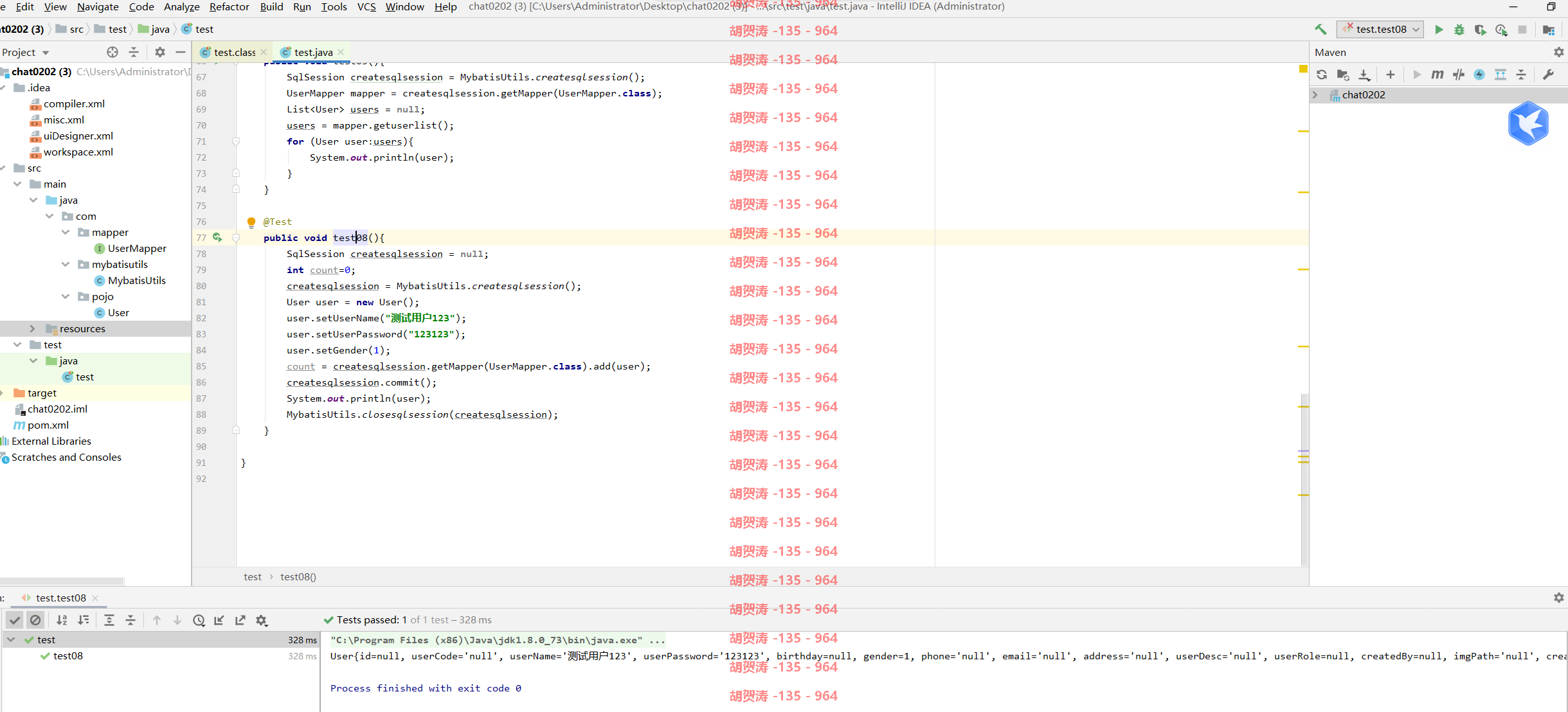Open the Build menu
The height and width of the screenshot is (712, 1568).
tap(271, 6)
